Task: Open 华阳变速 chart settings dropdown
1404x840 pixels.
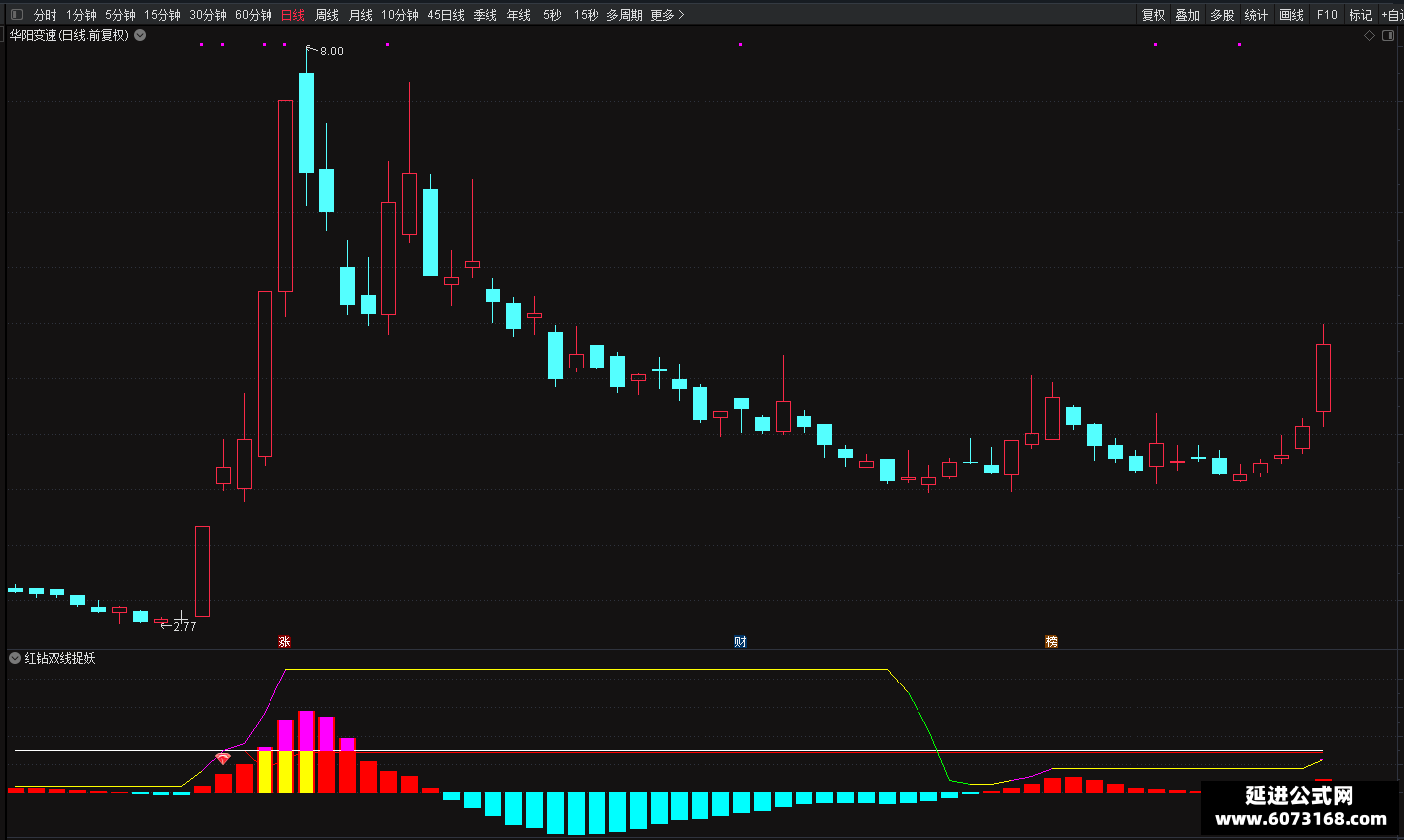Action: 140,35
